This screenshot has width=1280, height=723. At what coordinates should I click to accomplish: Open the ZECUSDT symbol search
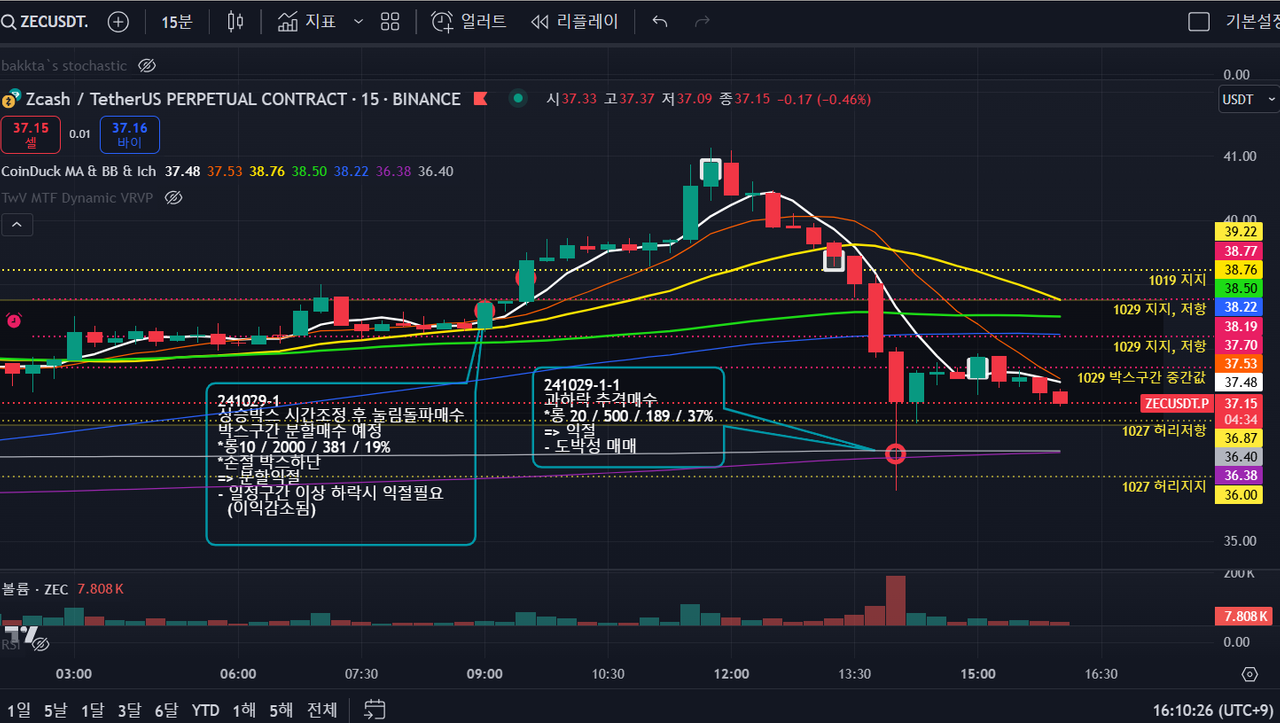[44, 21]
